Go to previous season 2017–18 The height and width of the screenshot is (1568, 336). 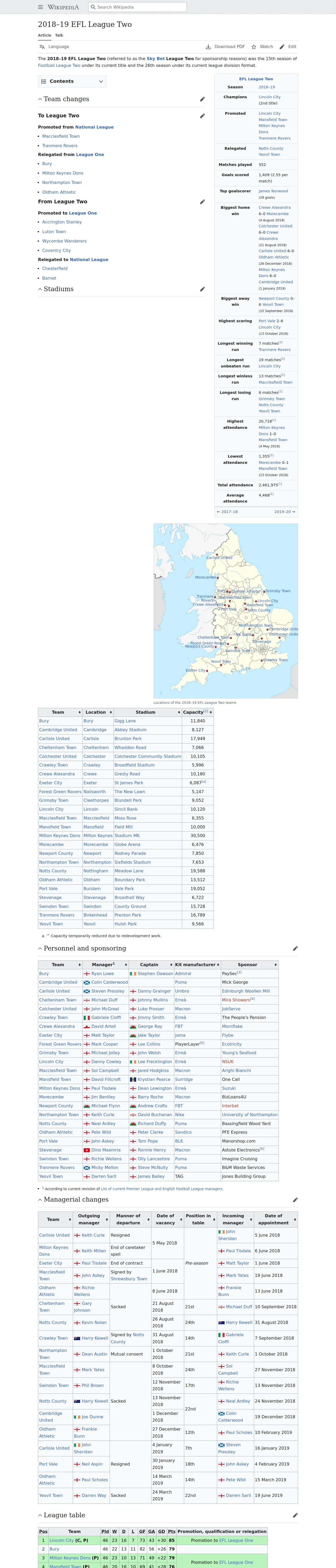point(229,512)
